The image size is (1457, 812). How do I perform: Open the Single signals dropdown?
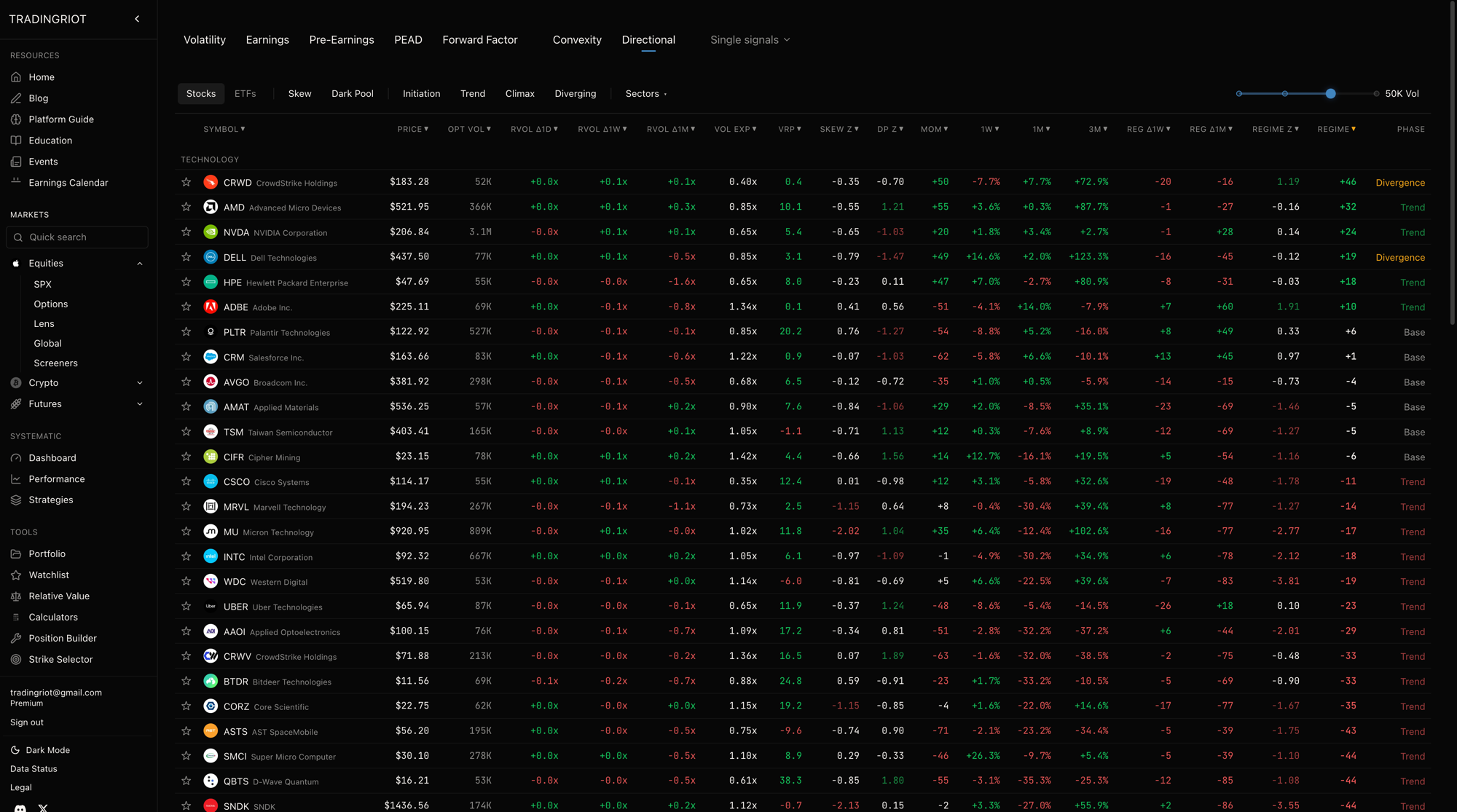tap(750, 39)
